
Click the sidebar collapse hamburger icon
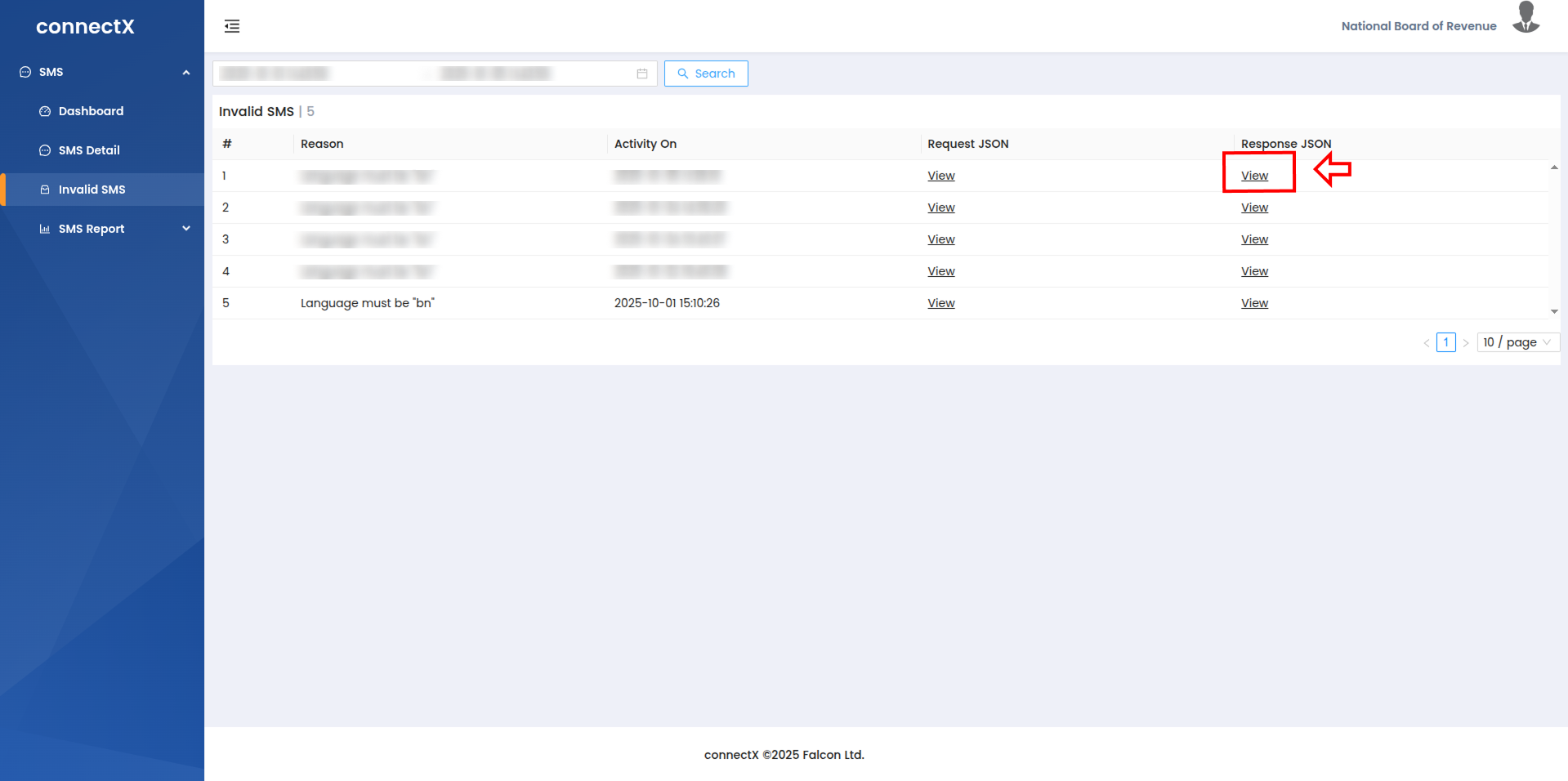pos(232,26)
